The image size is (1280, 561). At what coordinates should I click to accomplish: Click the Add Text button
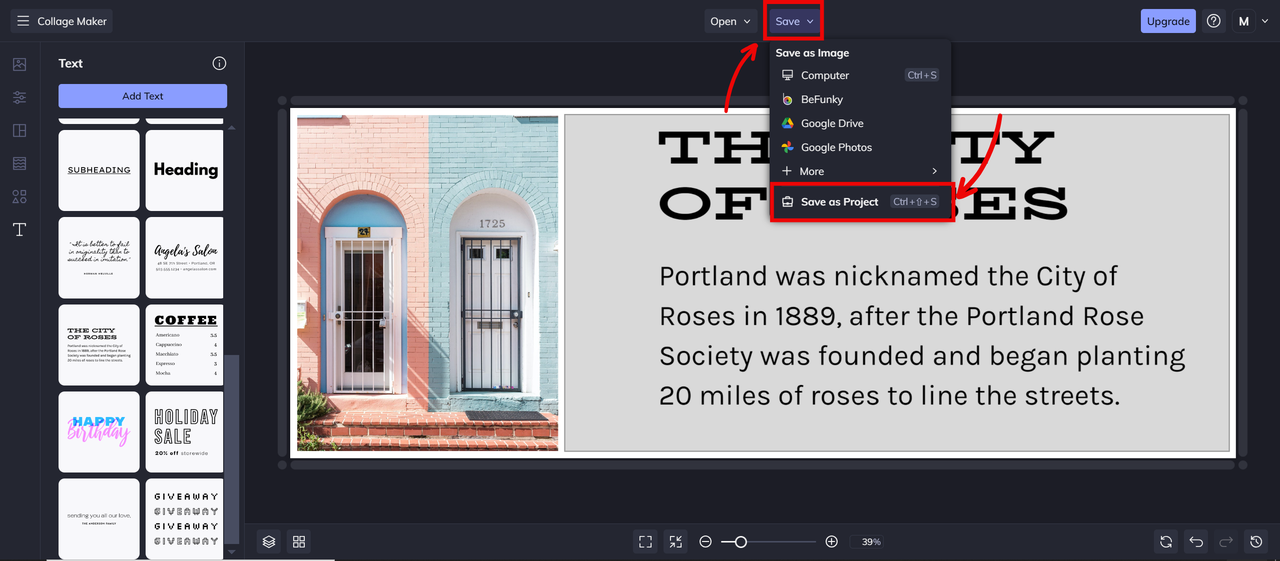pos(143,96)
